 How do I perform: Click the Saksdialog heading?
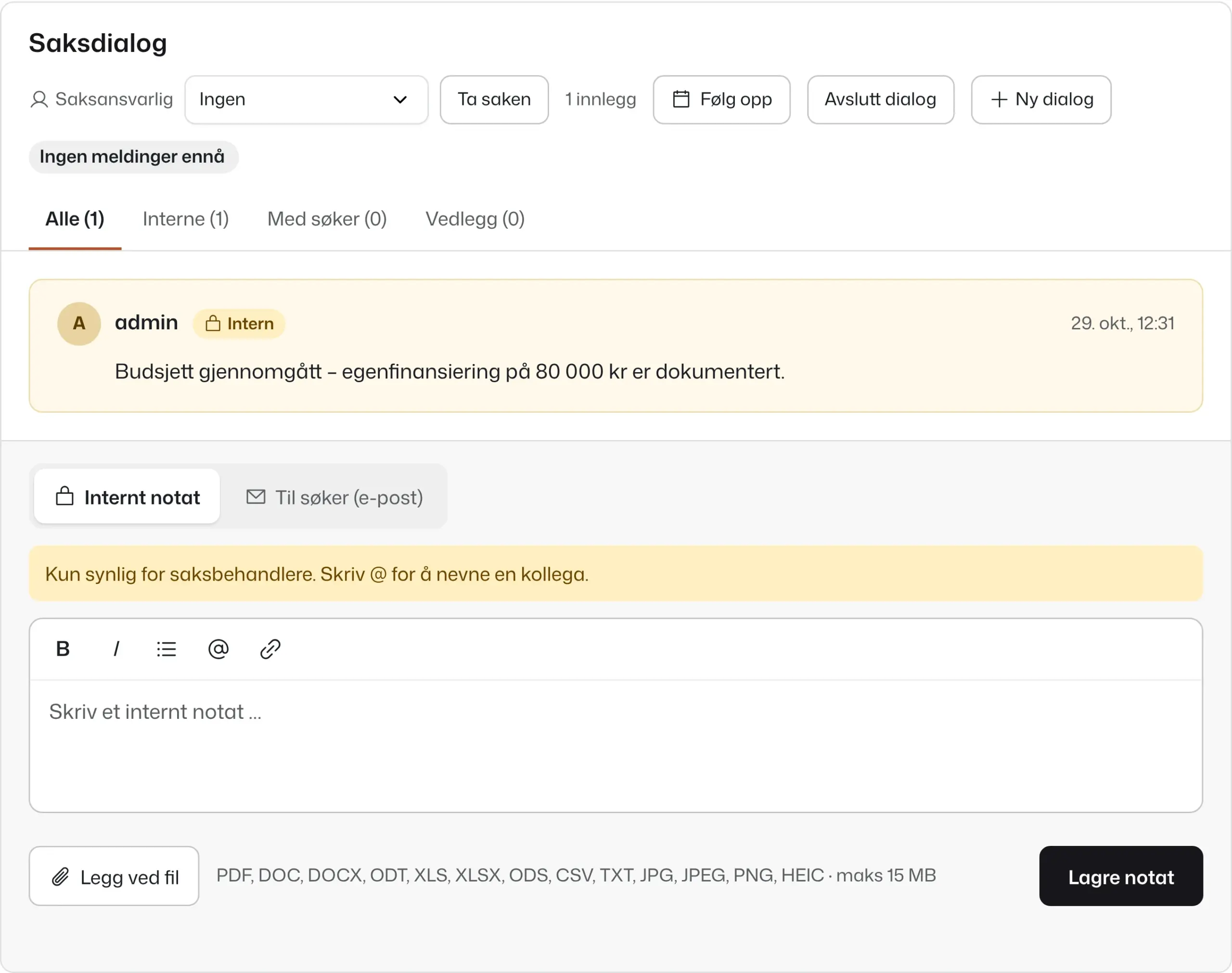98,43
